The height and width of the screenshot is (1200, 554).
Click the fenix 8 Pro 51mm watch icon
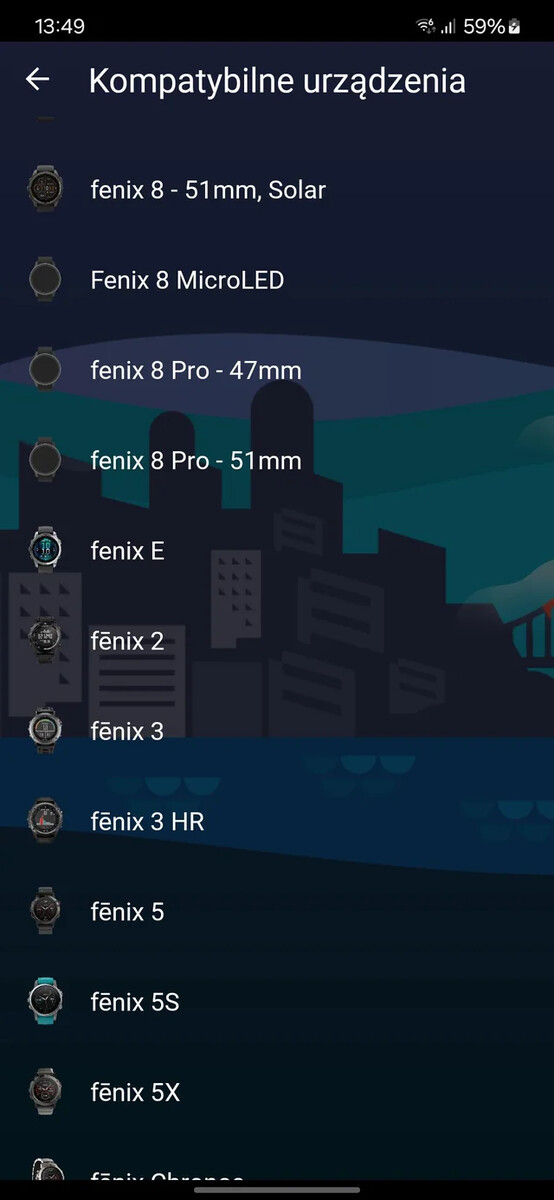coord(45,460)
